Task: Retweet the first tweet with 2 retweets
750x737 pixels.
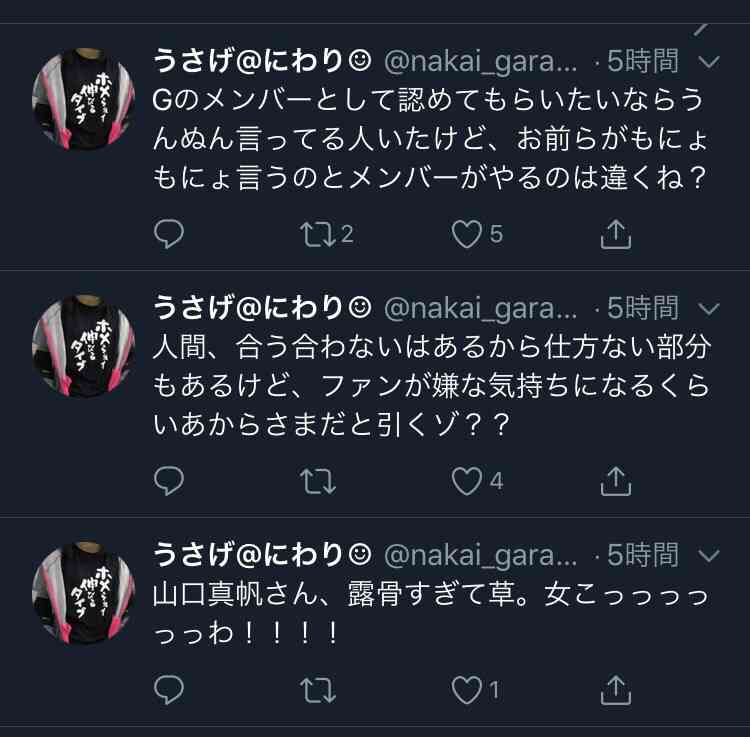Action: point(318,234)
